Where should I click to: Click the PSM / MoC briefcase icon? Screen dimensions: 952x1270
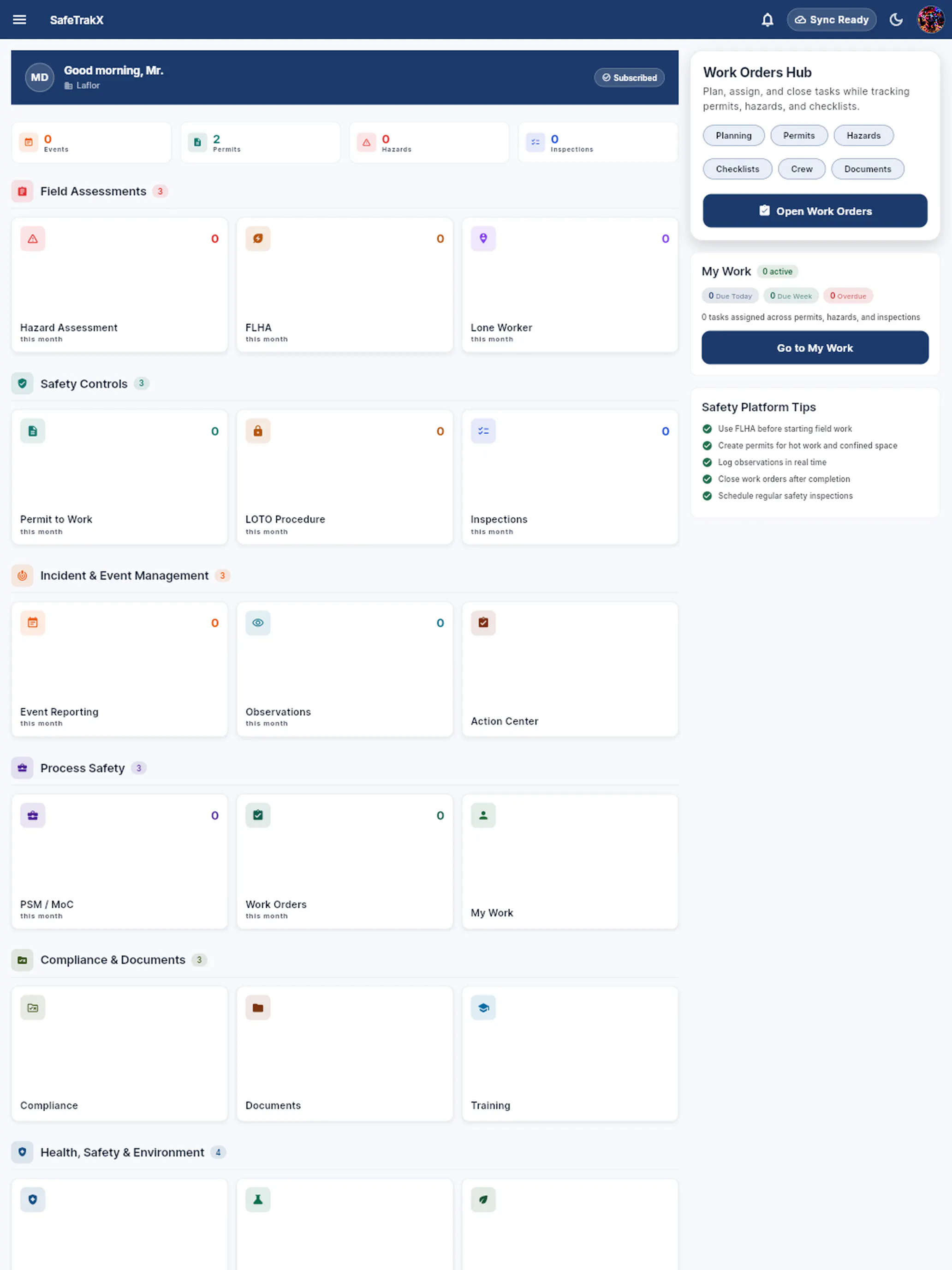coord(33,815)
